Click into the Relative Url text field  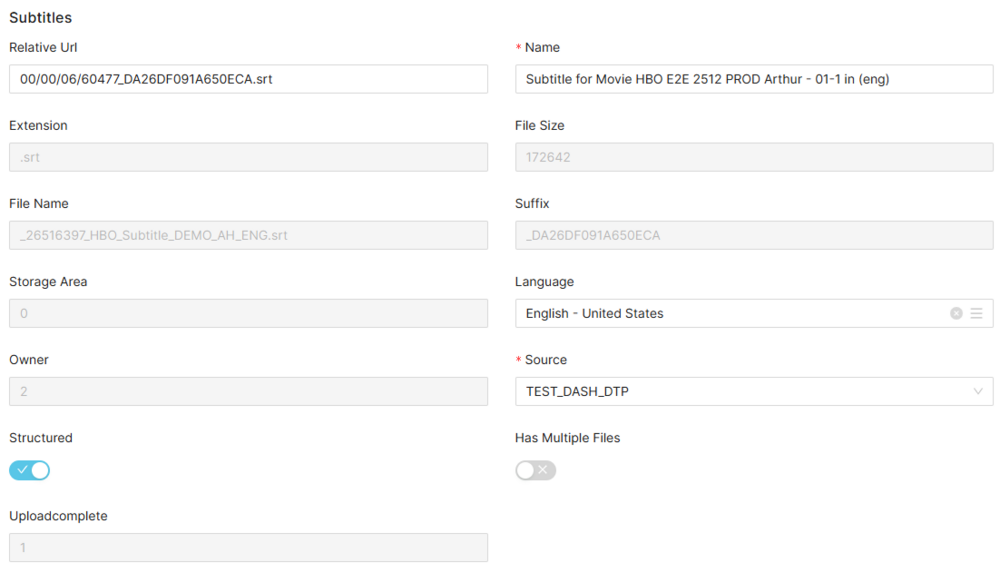(x=248, y=79)
